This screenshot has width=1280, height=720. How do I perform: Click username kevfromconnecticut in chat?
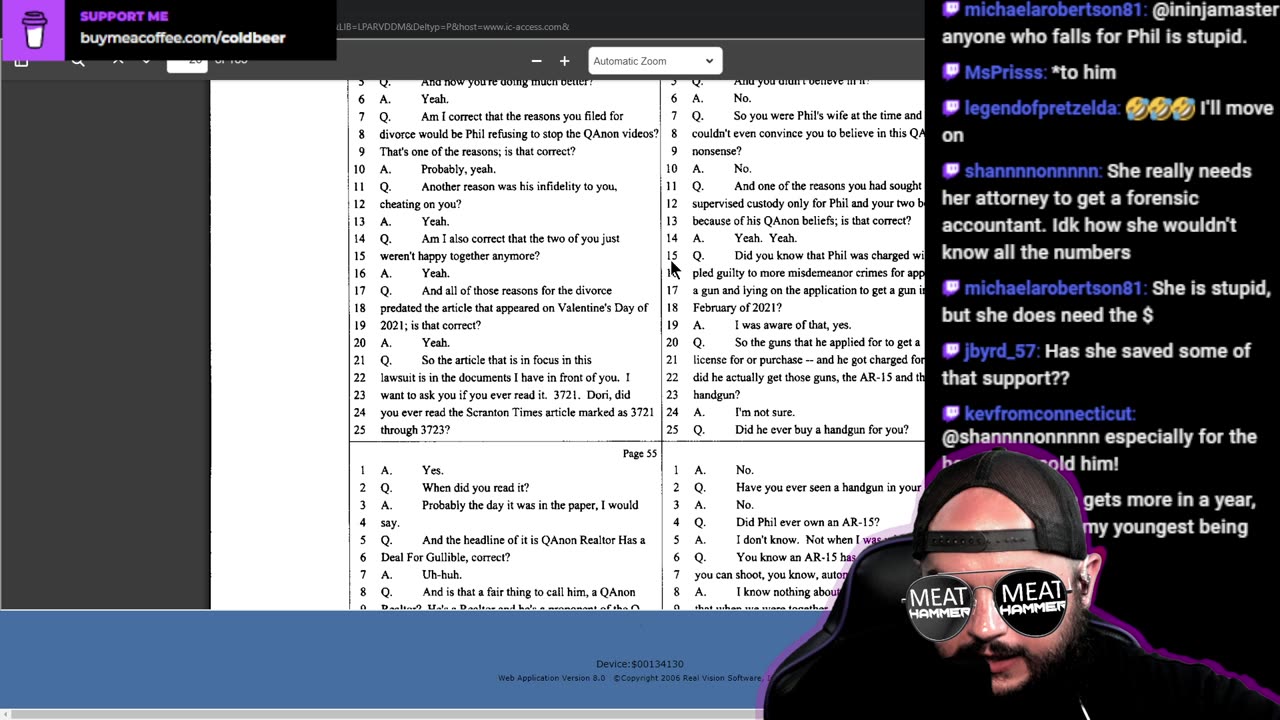point(1049,413)
